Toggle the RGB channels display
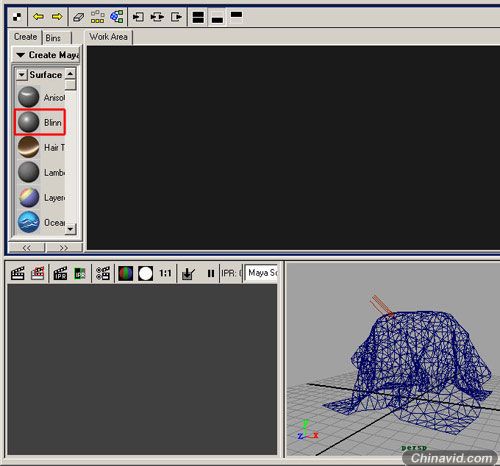Image resolution: width=500 pixels, height=466 pixels. tap(125, 273)
